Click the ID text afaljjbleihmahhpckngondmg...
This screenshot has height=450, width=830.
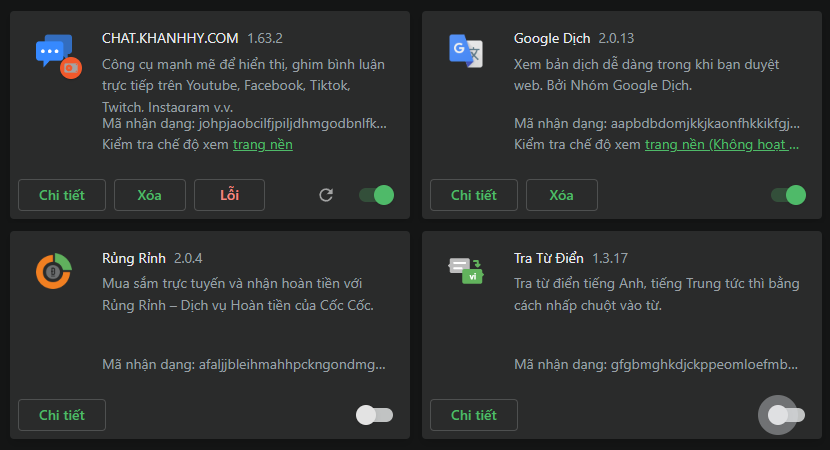292,364
